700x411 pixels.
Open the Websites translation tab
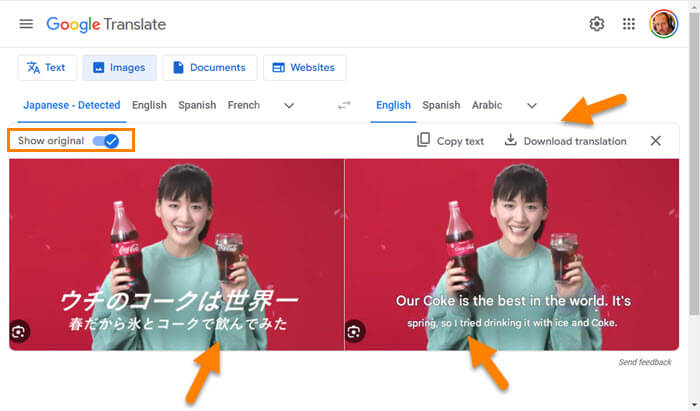pyautogui.click(x=304, y=68)
